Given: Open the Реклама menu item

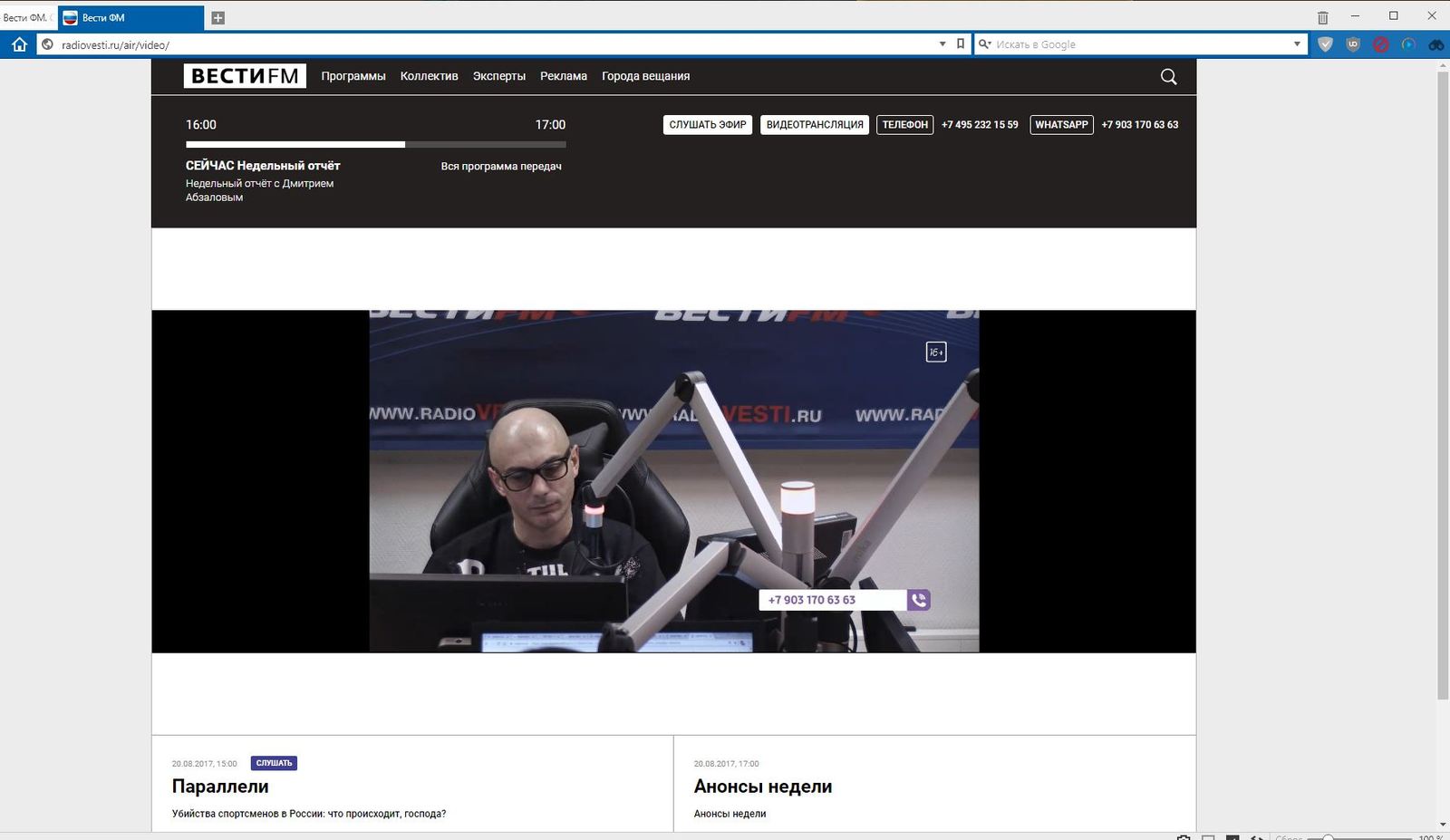Looking at the screenshot, I should (x=564, y=76).
